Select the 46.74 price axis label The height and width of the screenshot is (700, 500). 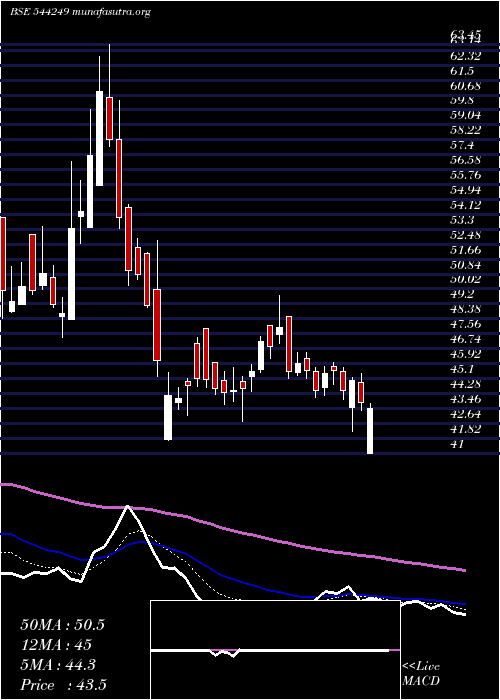coord(466,339)
